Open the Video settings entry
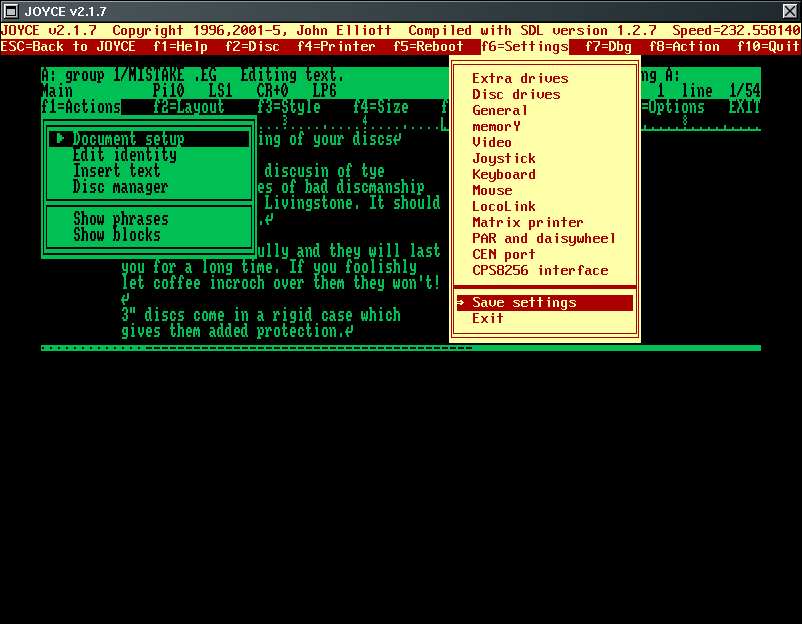The image size is (802, 624). [492, 143]
